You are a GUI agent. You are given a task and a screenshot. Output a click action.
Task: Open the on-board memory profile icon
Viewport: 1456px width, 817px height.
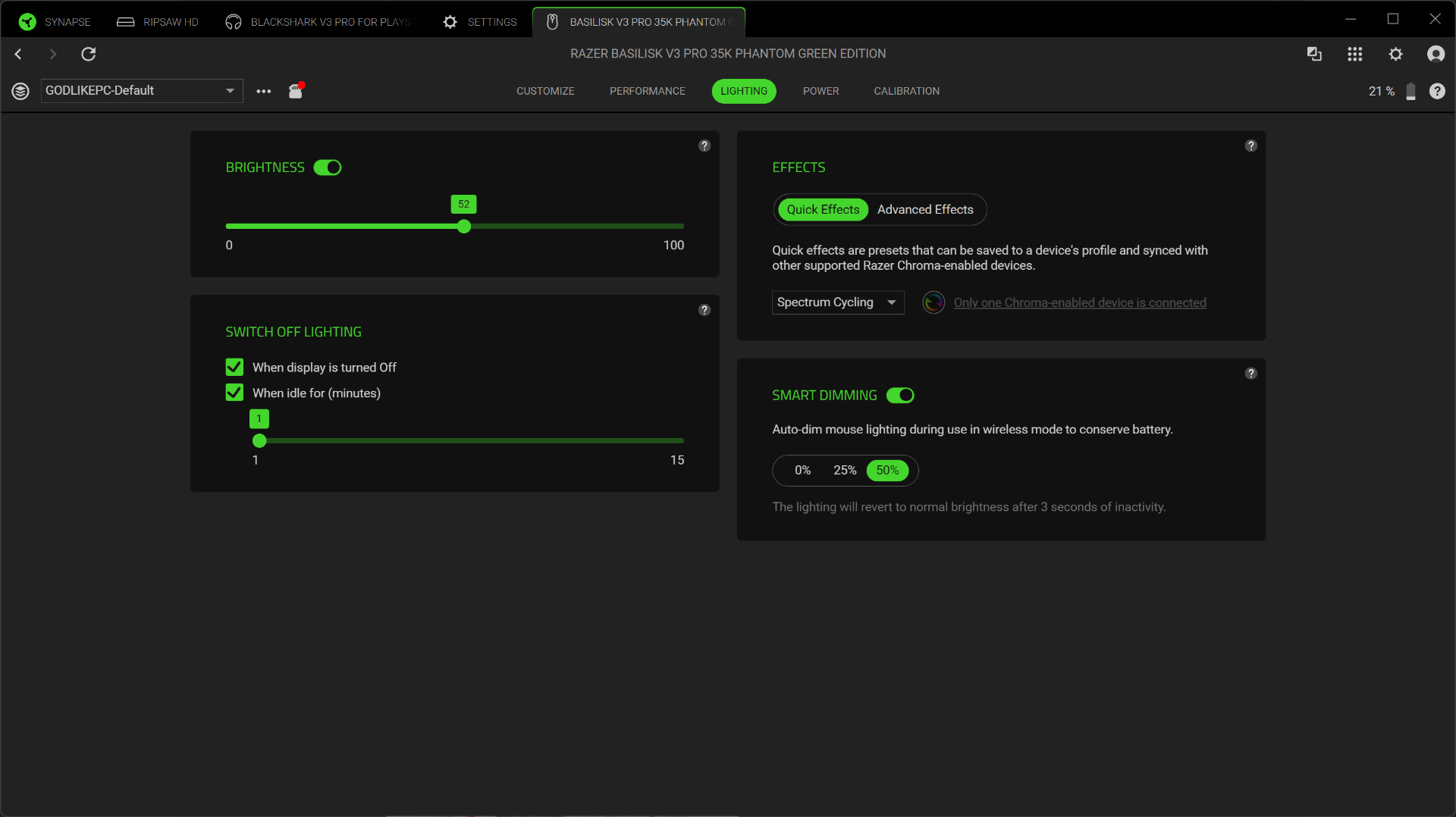click(x=296, y=91)
